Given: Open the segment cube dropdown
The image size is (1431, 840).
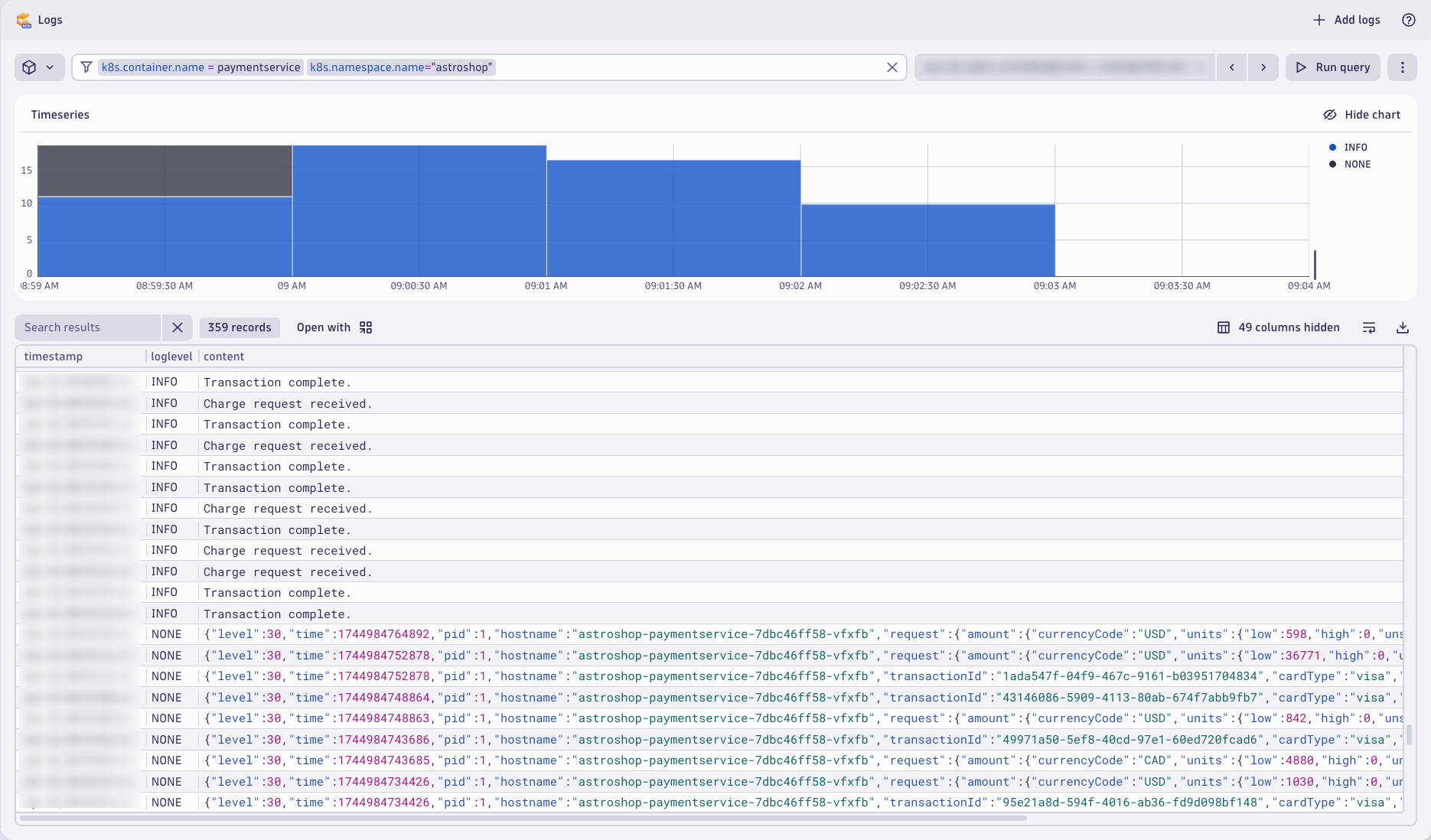Looking at the screenshot, I should [39, 67].
